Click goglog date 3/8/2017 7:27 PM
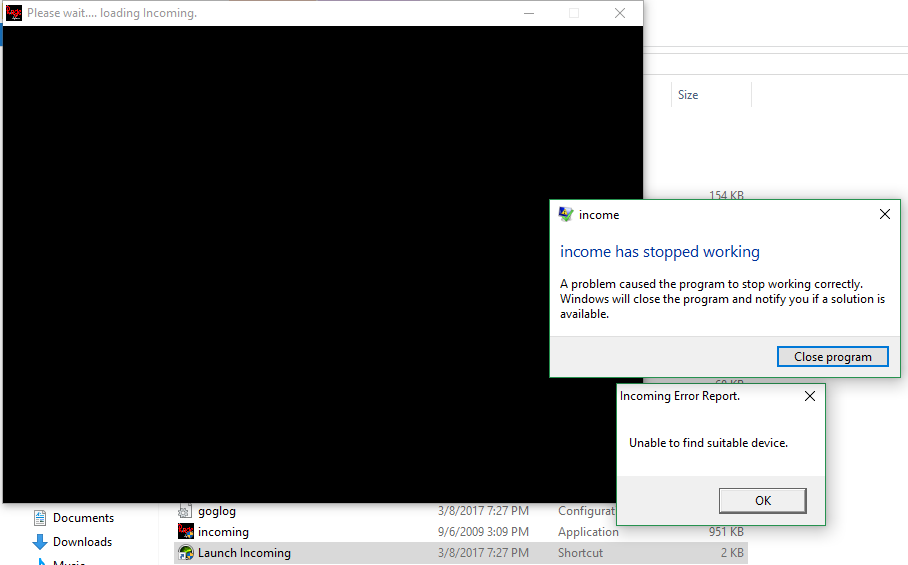 pos(483,511)
